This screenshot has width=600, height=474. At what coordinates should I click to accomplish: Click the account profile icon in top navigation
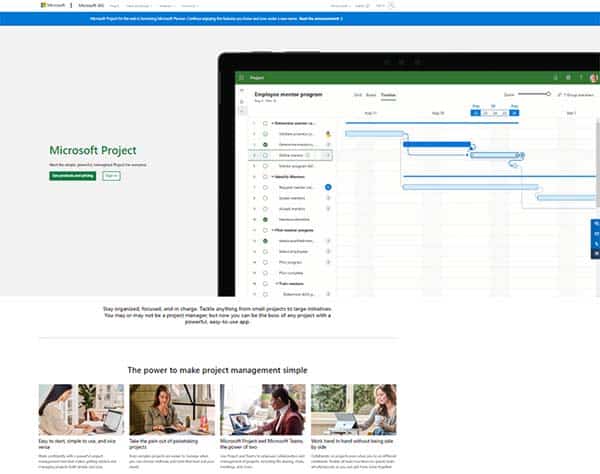[x=391, y=6]
